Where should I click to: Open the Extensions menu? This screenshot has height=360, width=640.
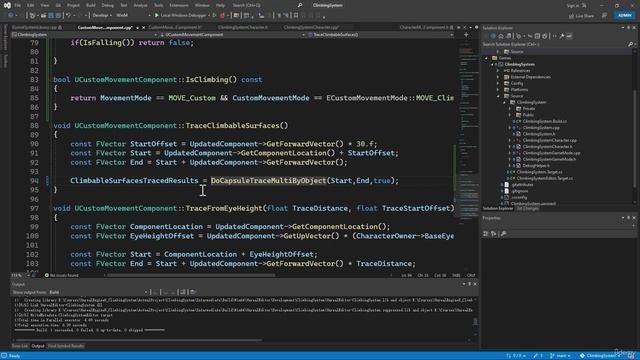(x=179, y=5)
